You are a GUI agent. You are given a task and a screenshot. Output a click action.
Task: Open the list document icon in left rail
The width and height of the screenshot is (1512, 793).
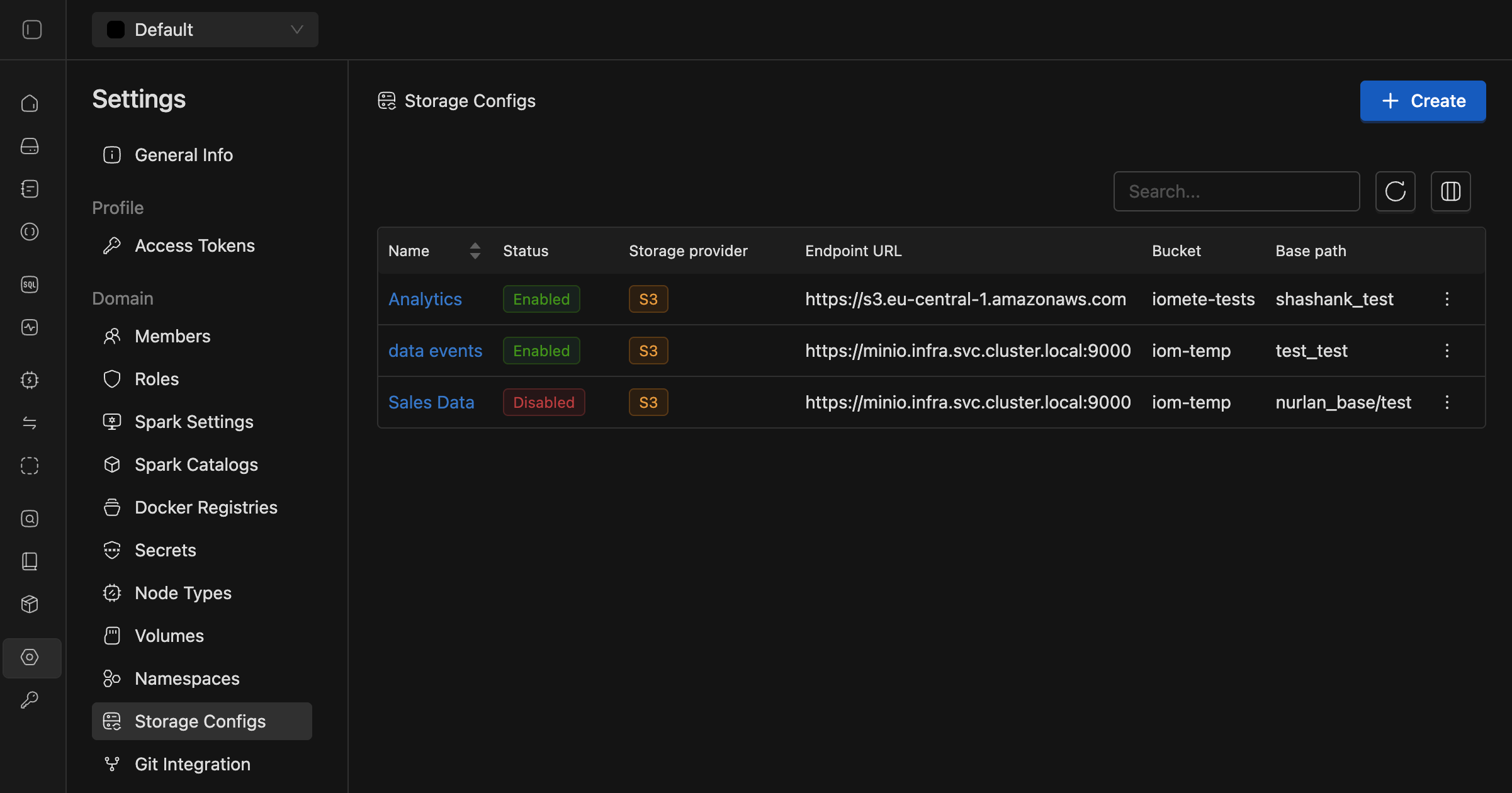coord(30,189)
